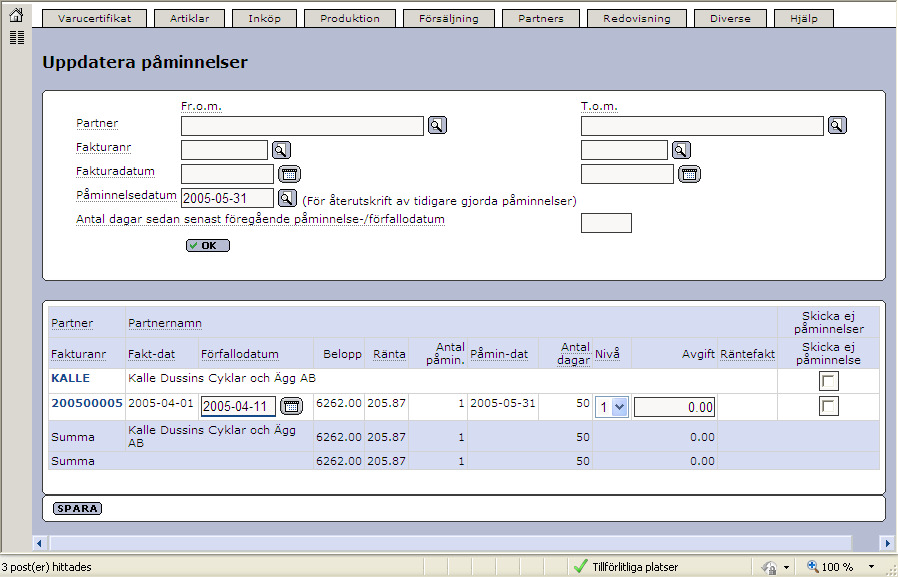
Task: Open the KALLE partner link
Action: [x=70, y=378]
